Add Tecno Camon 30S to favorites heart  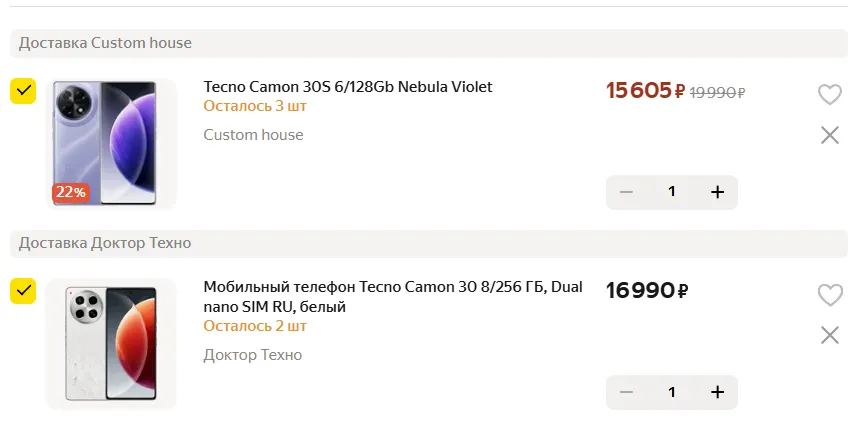(x=829, y=95)
